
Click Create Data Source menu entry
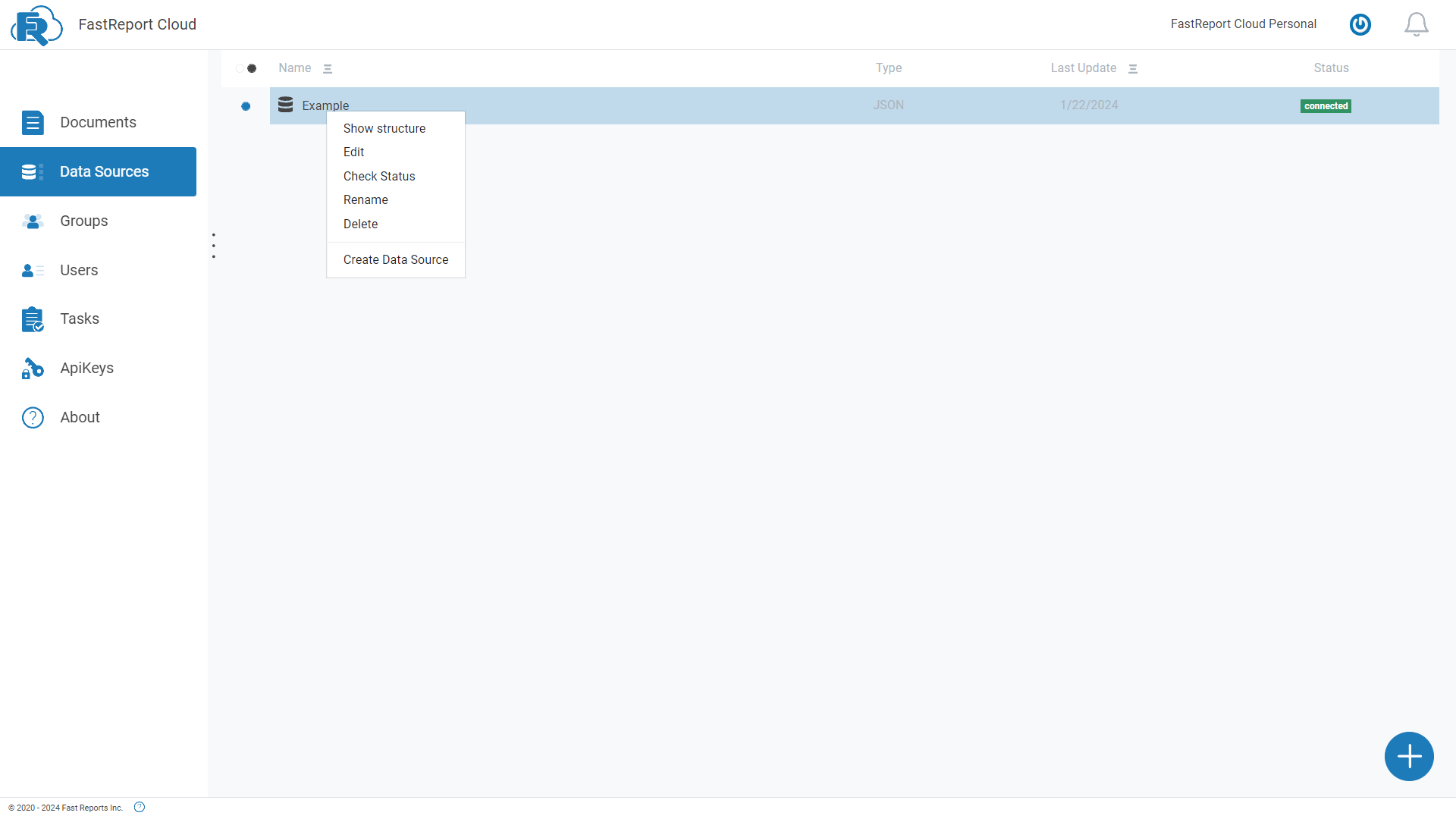pyautogui.click(x=395, y=259)
